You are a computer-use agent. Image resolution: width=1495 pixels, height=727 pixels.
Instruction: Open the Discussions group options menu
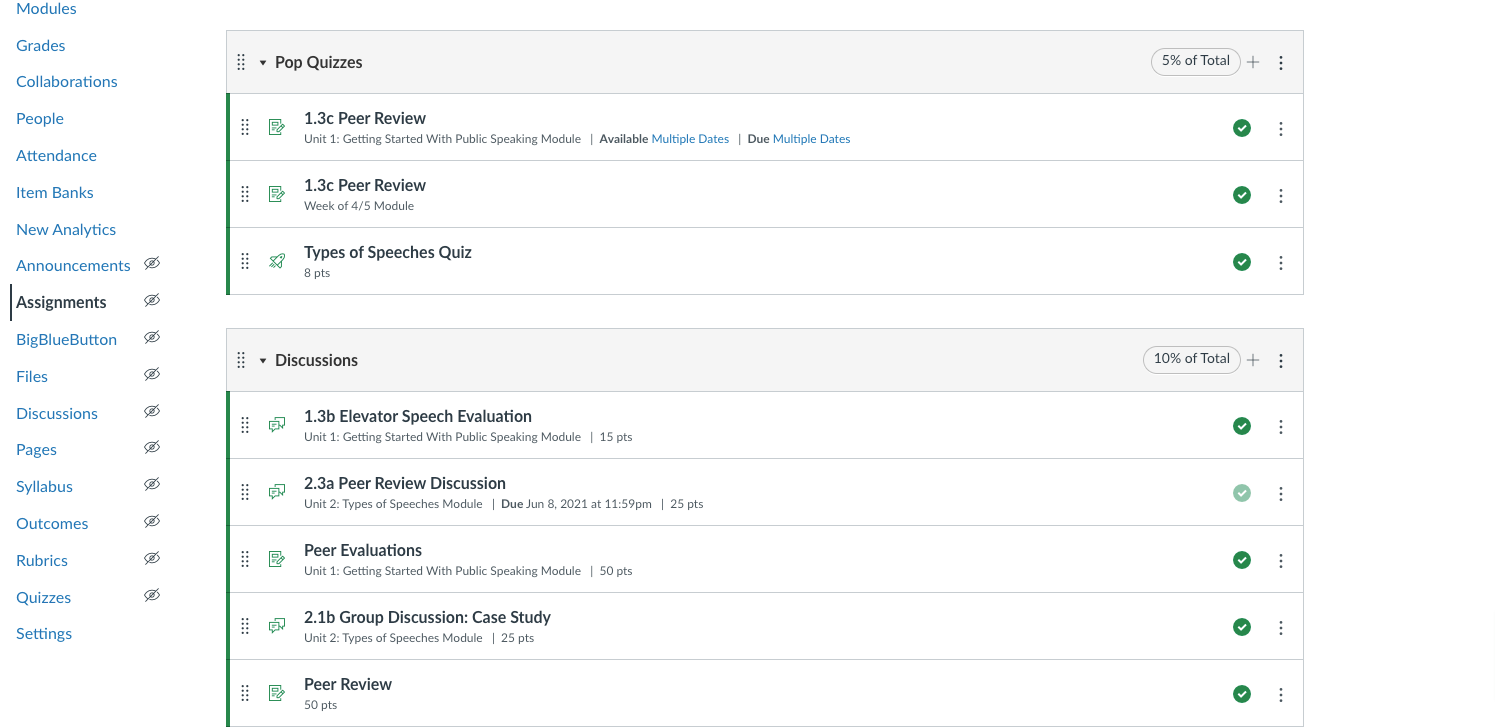[x=1281, y=360]
